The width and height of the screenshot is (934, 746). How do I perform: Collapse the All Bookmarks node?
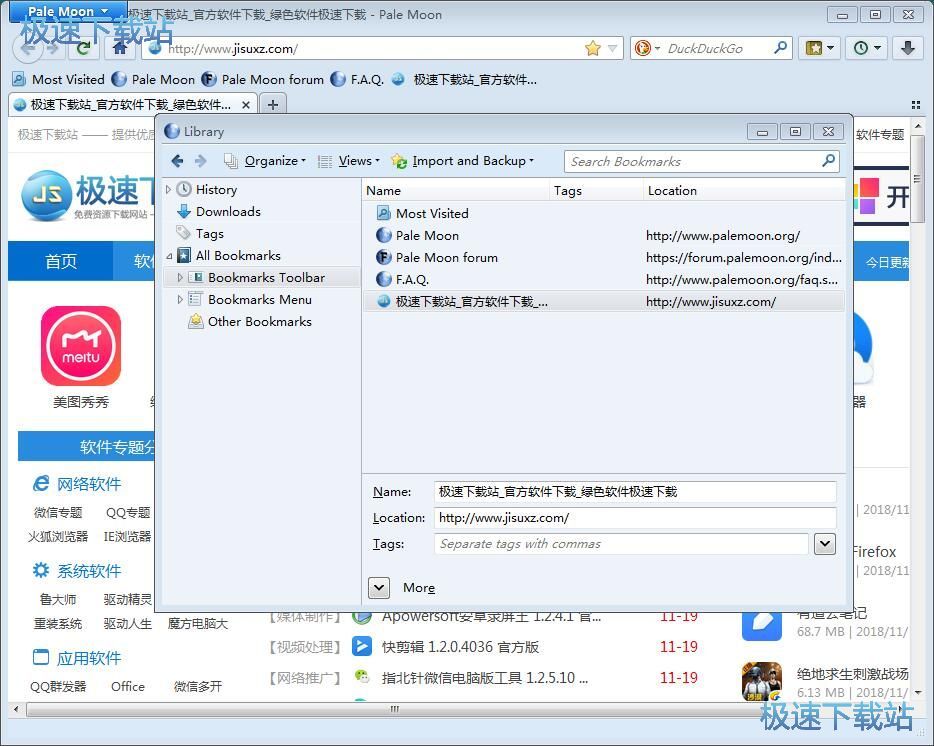[169, 256]
